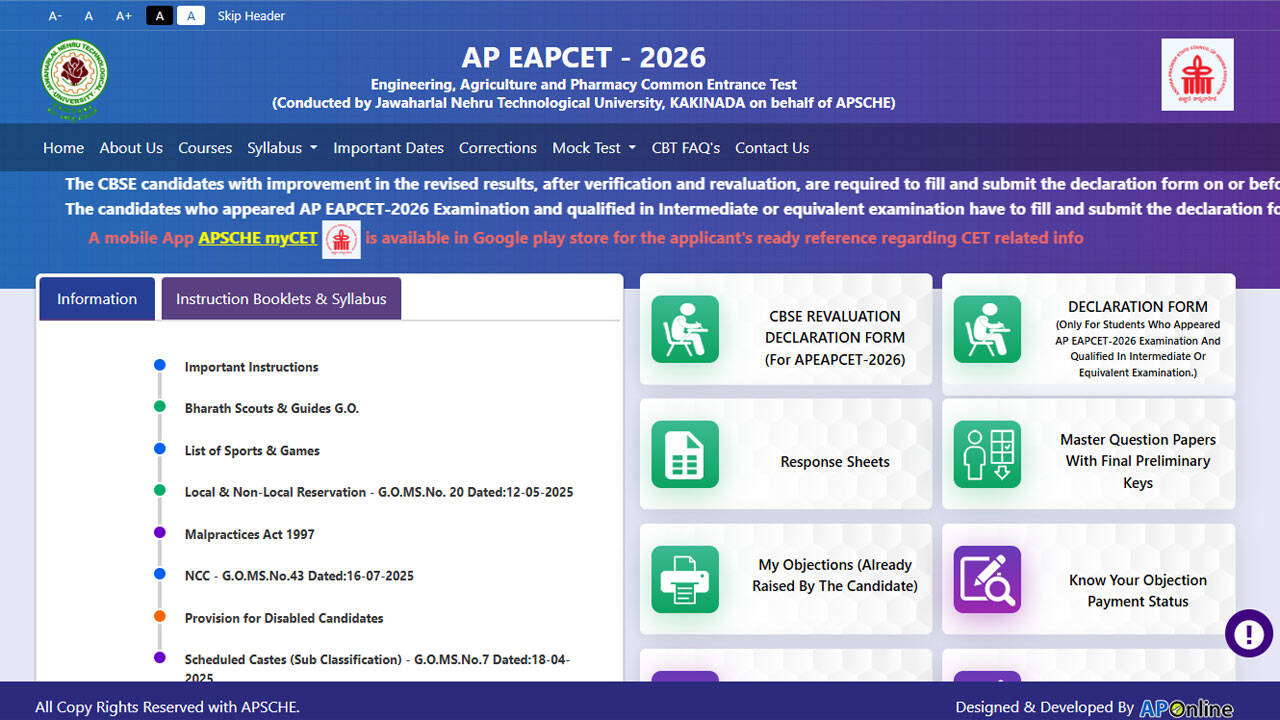Screen dimensions: 1280x720
Task: Click the Intermediate declaration scrolling notice
Action: pyautogui.click(x=672, y=209)
